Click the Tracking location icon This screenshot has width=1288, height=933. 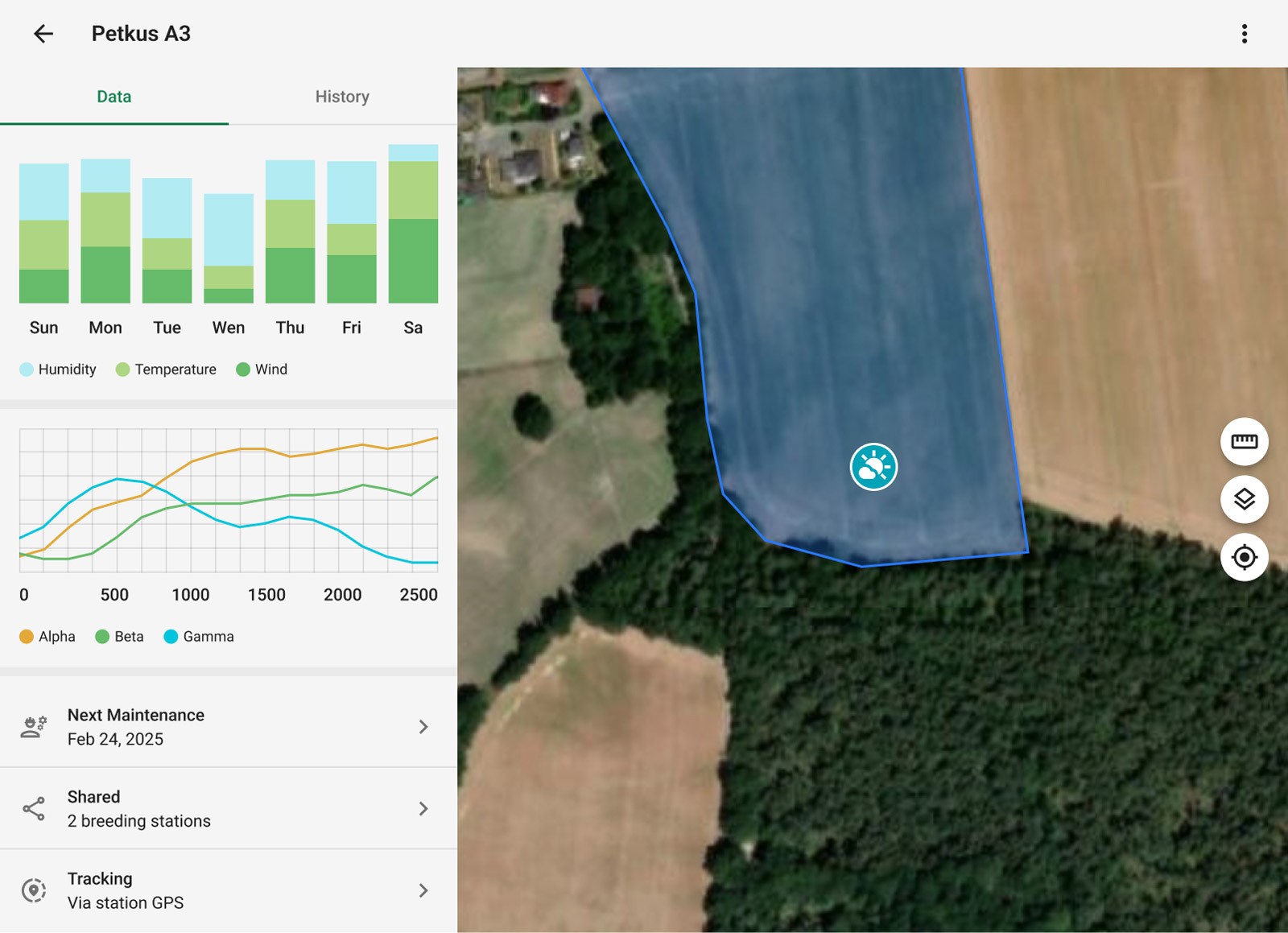pyautogui.click(x=34, y=890)
